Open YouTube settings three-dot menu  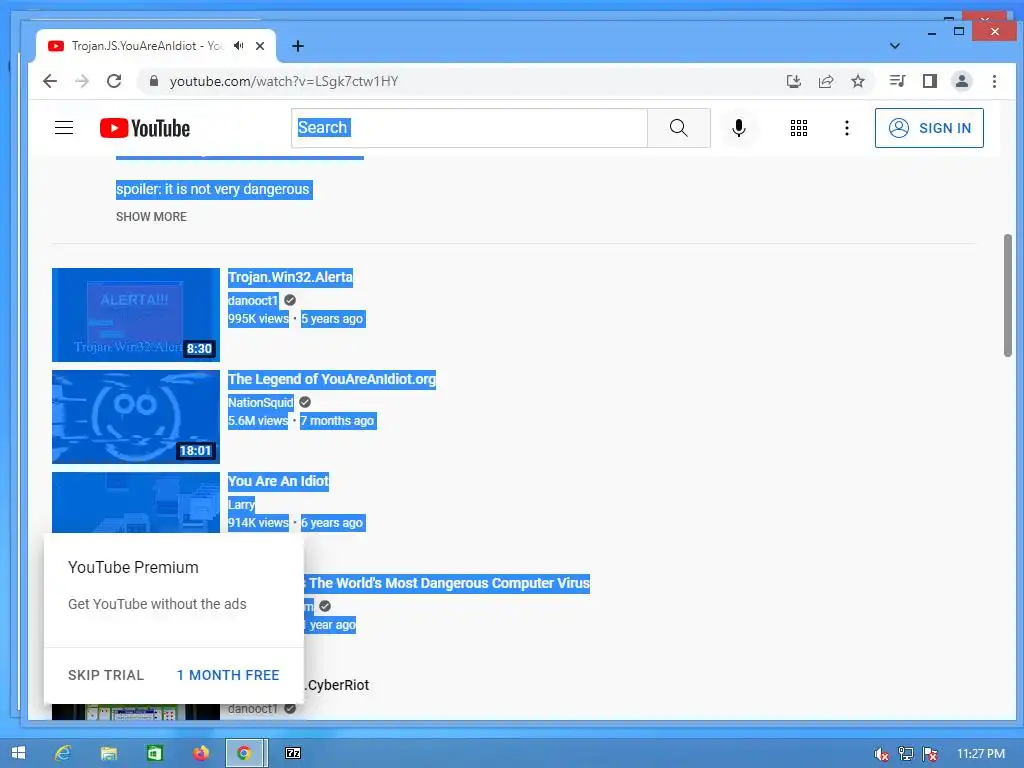click(847, 128)
